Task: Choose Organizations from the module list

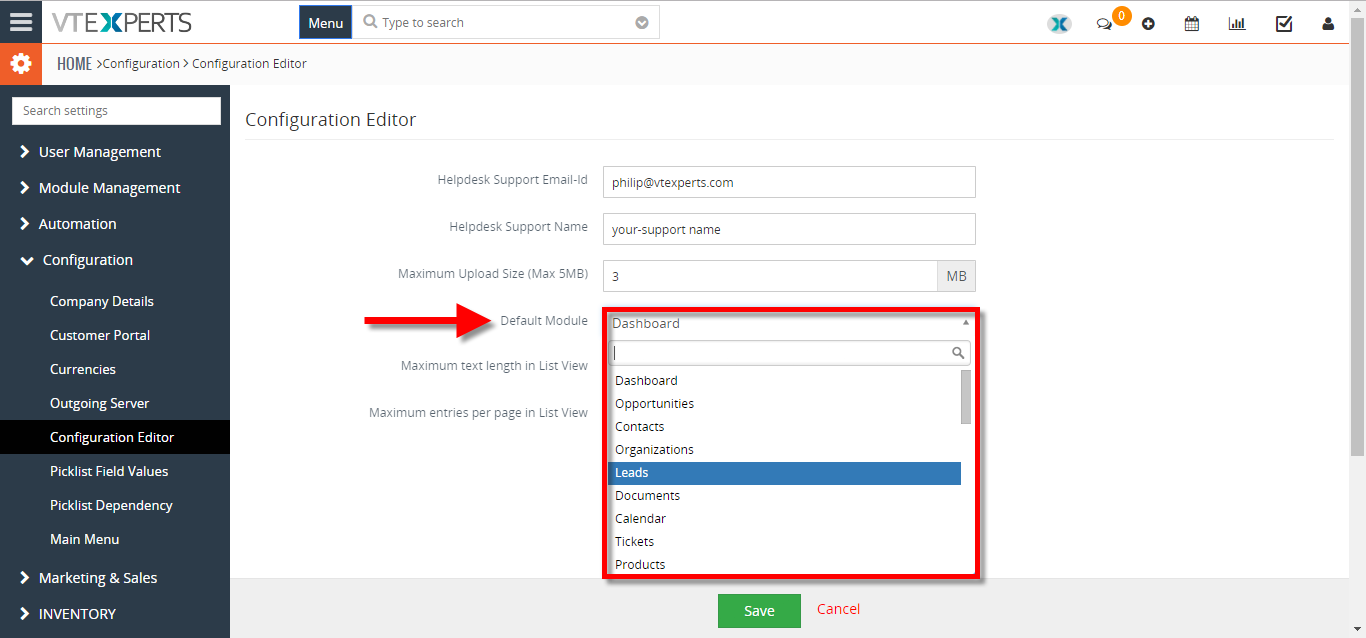Action: pyautogui.click(x=784, y=450)
